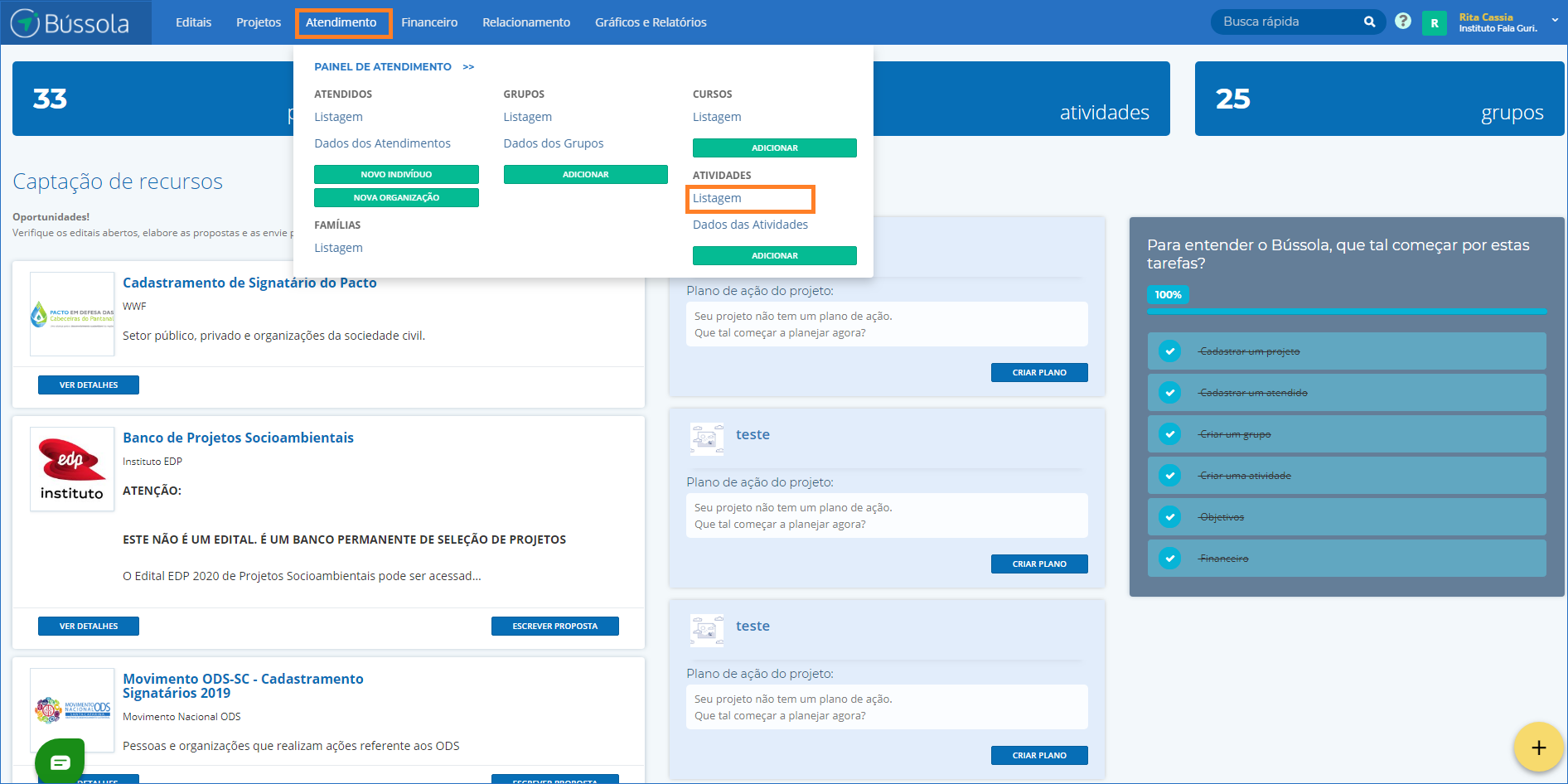This screenshot has height=784, width=1568.
Task: Toggle the 'Criar um grupo' checkmark
Action: tap(1169, 434)
